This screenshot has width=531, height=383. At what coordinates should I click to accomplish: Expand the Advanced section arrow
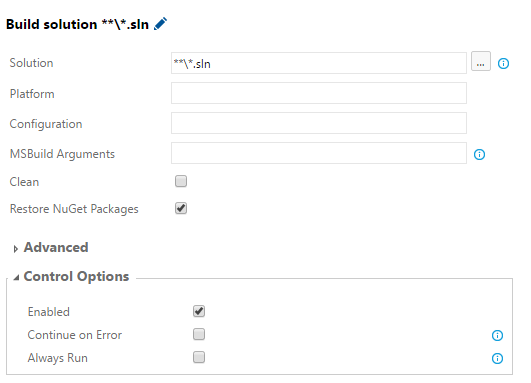pos(15,249)
